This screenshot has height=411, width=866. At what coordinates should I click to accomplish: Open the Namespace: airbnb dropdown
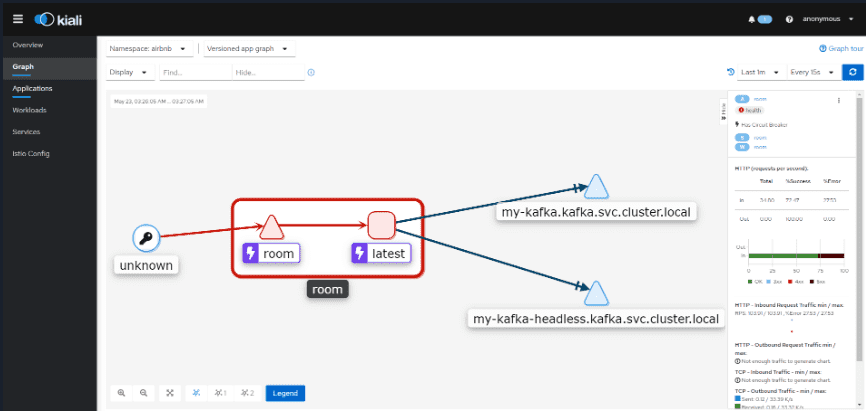150,49
